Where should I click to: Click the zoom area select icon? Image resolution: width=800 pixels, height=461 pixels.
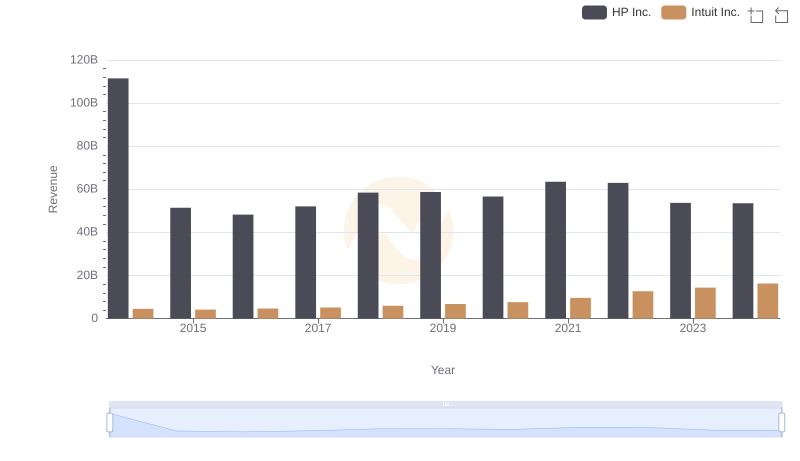click(756, 15)
